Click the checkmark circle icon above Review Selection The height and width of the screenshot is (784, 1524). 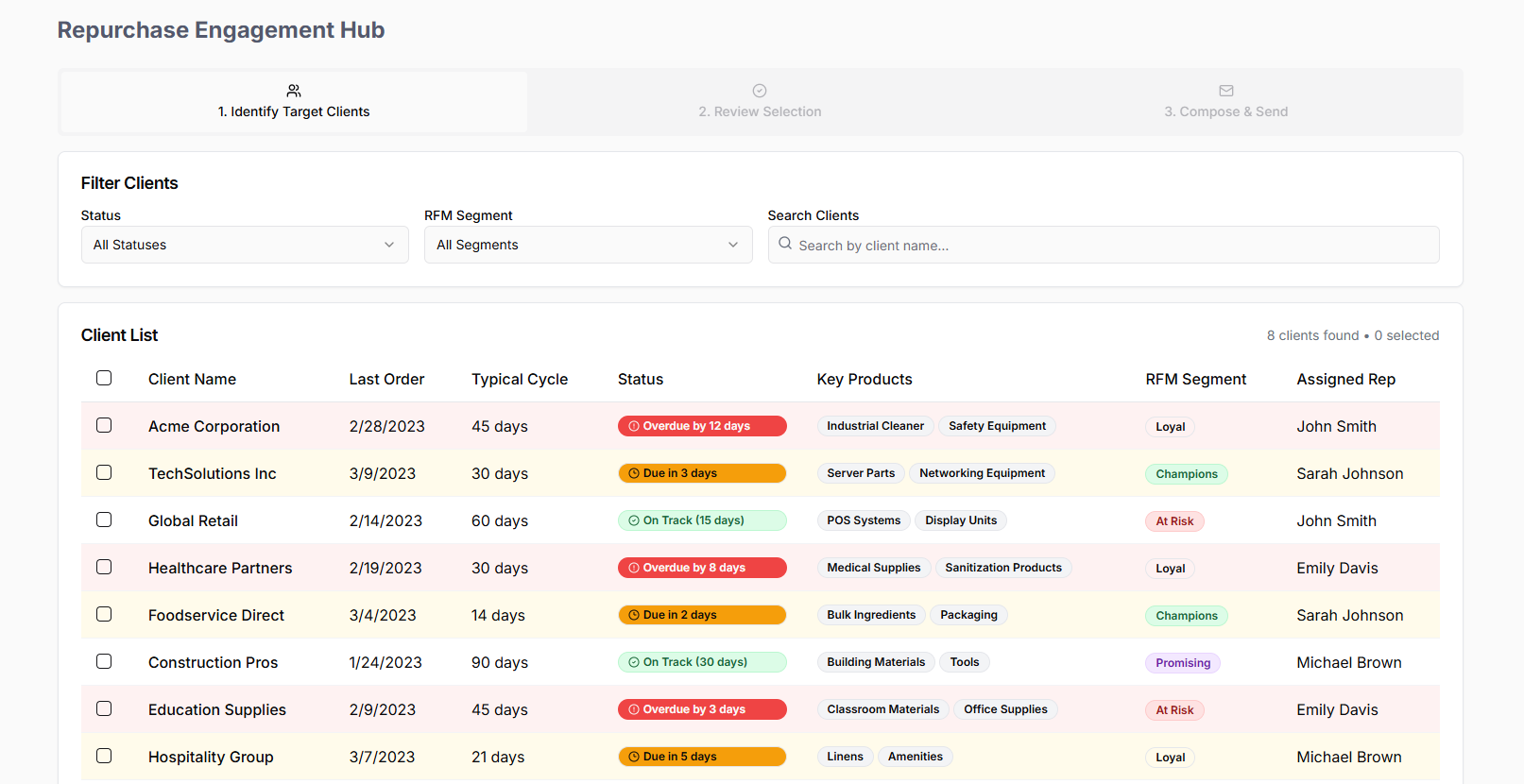[760, 91]
